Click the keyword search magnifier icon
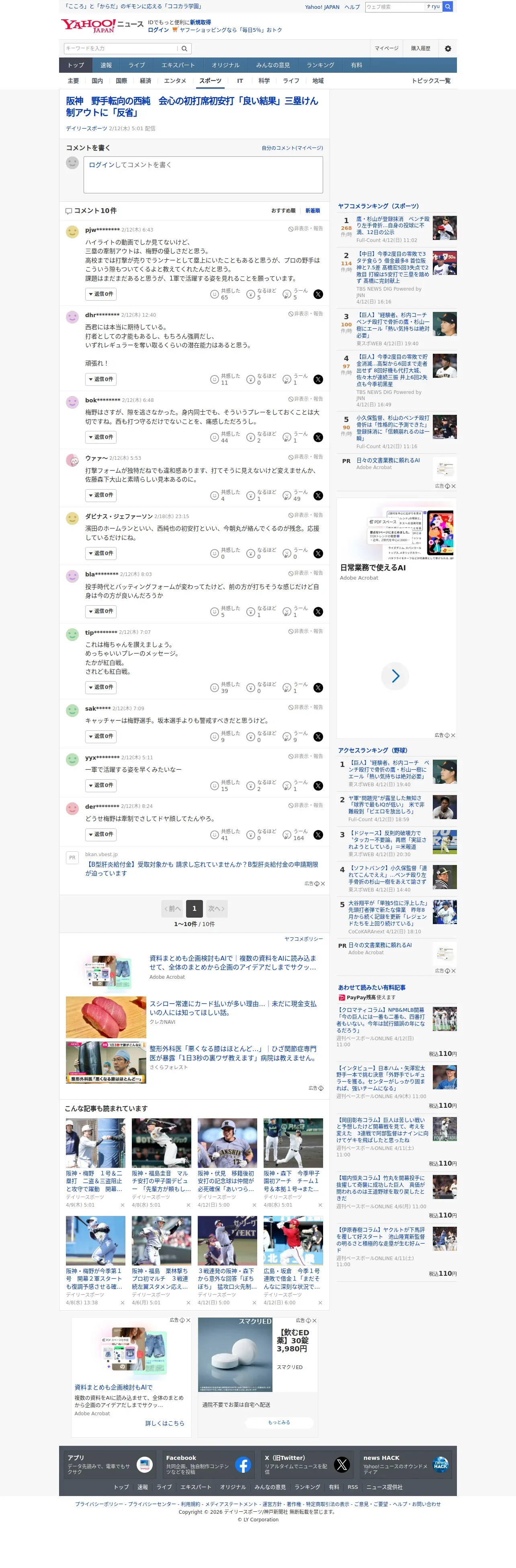Screen dimensions: 516x1568 click(x=184, y=48)
